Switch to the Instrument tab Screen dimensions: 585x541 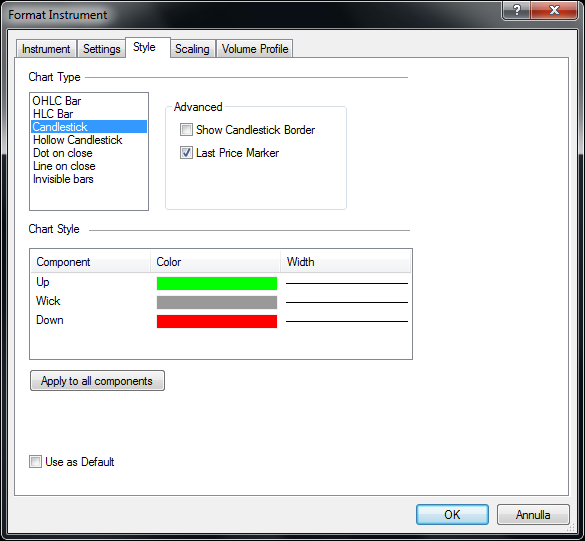tap(46, 49)
